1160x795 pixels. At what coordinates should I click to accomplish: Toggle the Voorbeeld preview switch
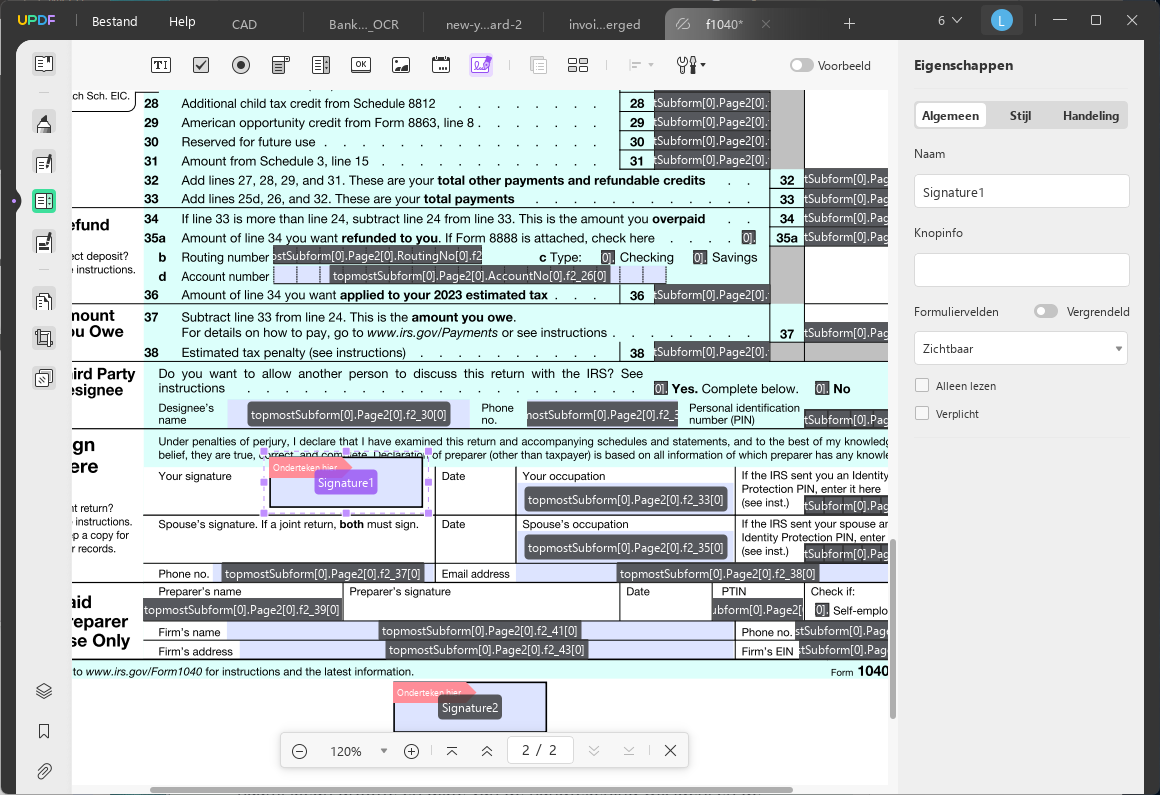(x=801, y=65)
